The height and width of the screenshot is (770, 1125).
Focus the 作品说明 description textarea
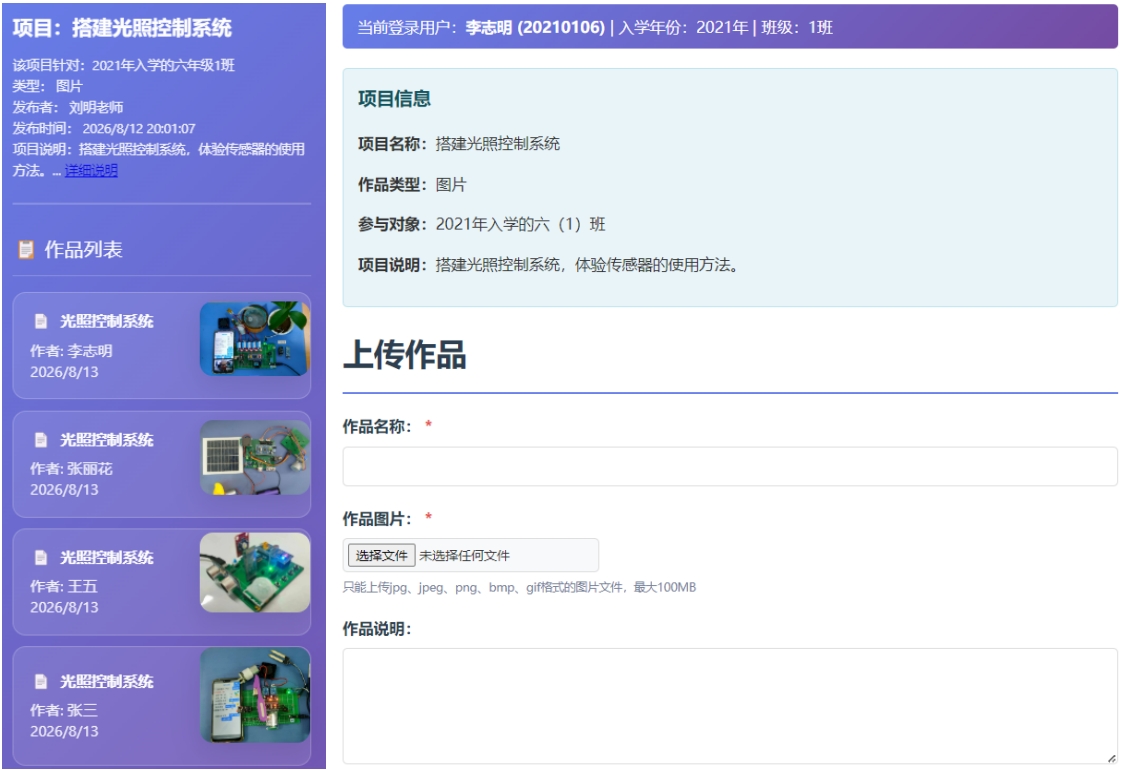point(730,706)
